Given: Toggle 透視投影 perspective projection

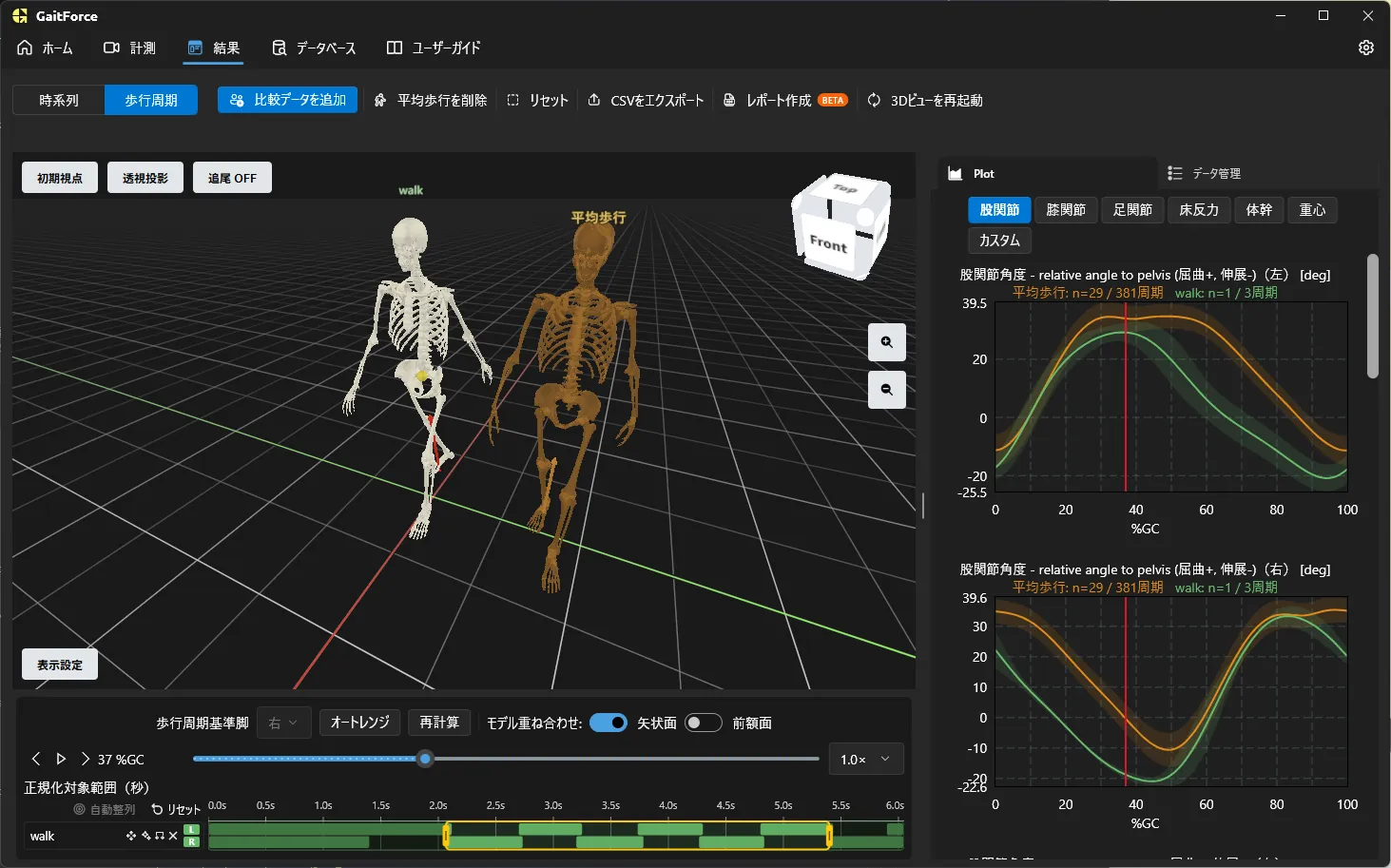Looking at the screenshot, I should pyautogui.click(x=145, y=178).
